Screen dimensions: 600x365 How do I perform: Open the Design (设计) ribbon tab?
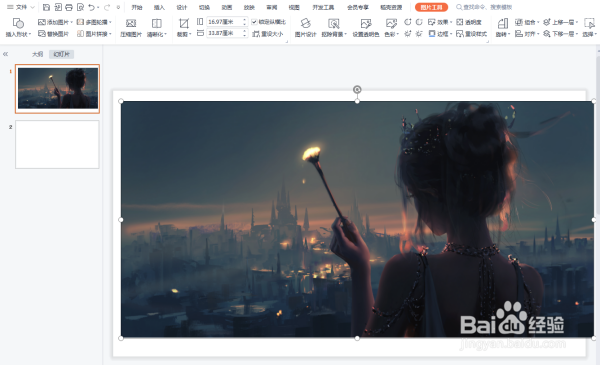pyautogui.click(x=182, y=7)
